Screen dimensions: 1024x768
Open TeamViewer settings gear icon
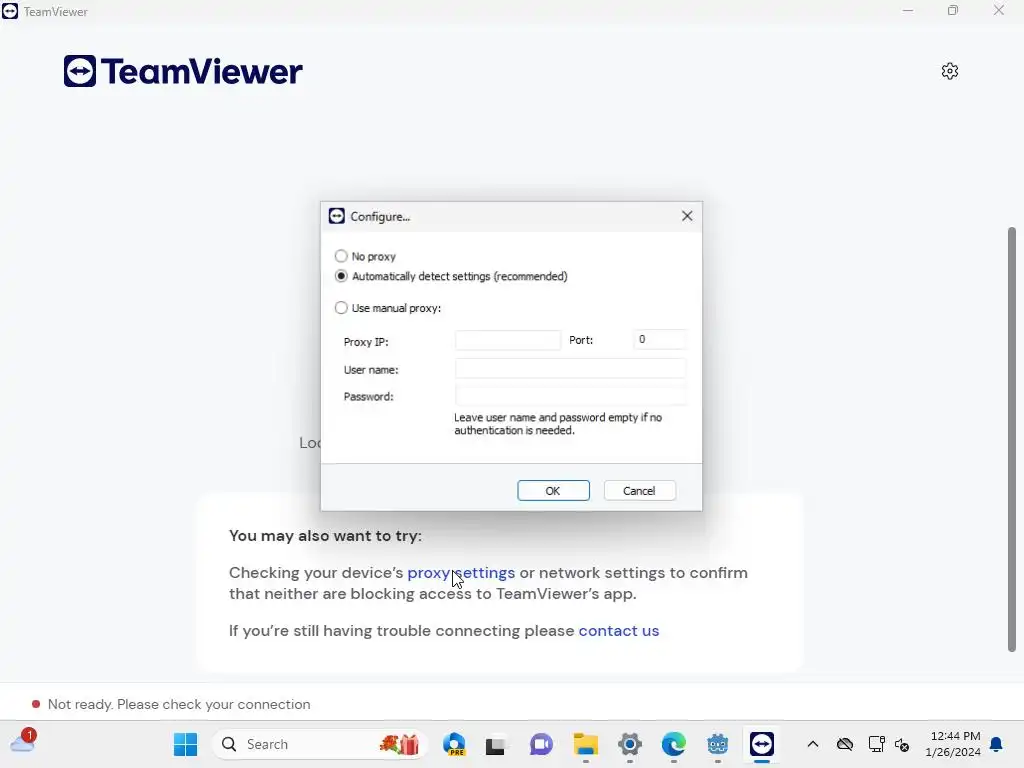[x=950, y=71]
